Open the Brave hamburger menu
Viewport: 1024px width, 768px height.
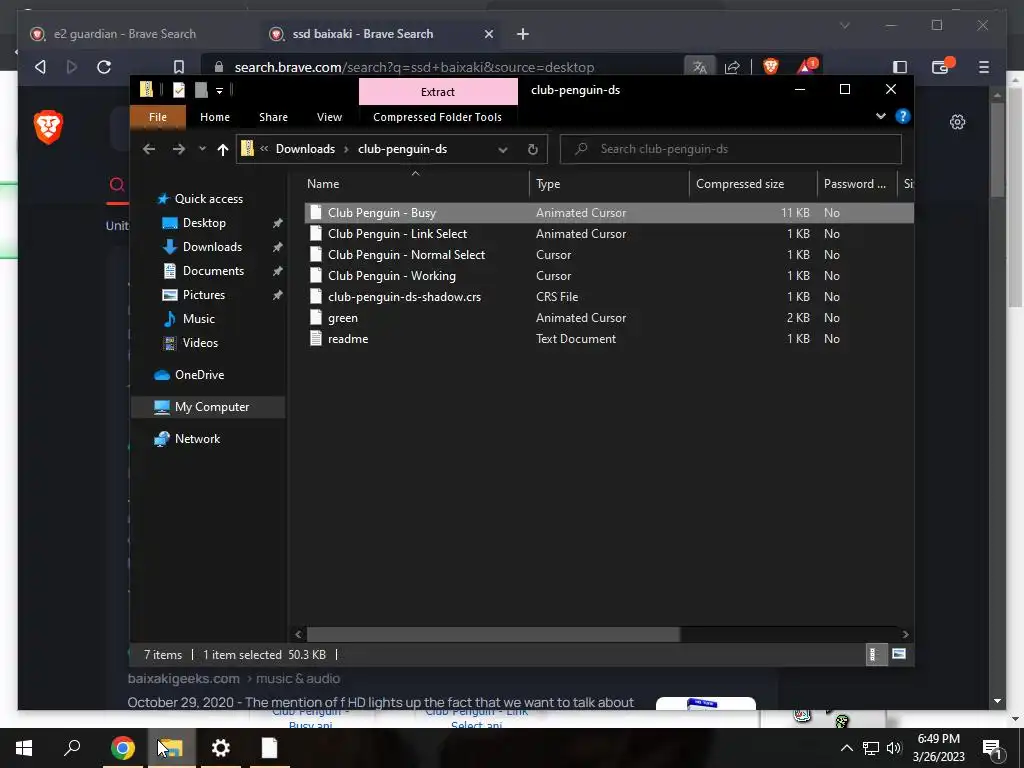click(984, 67)
